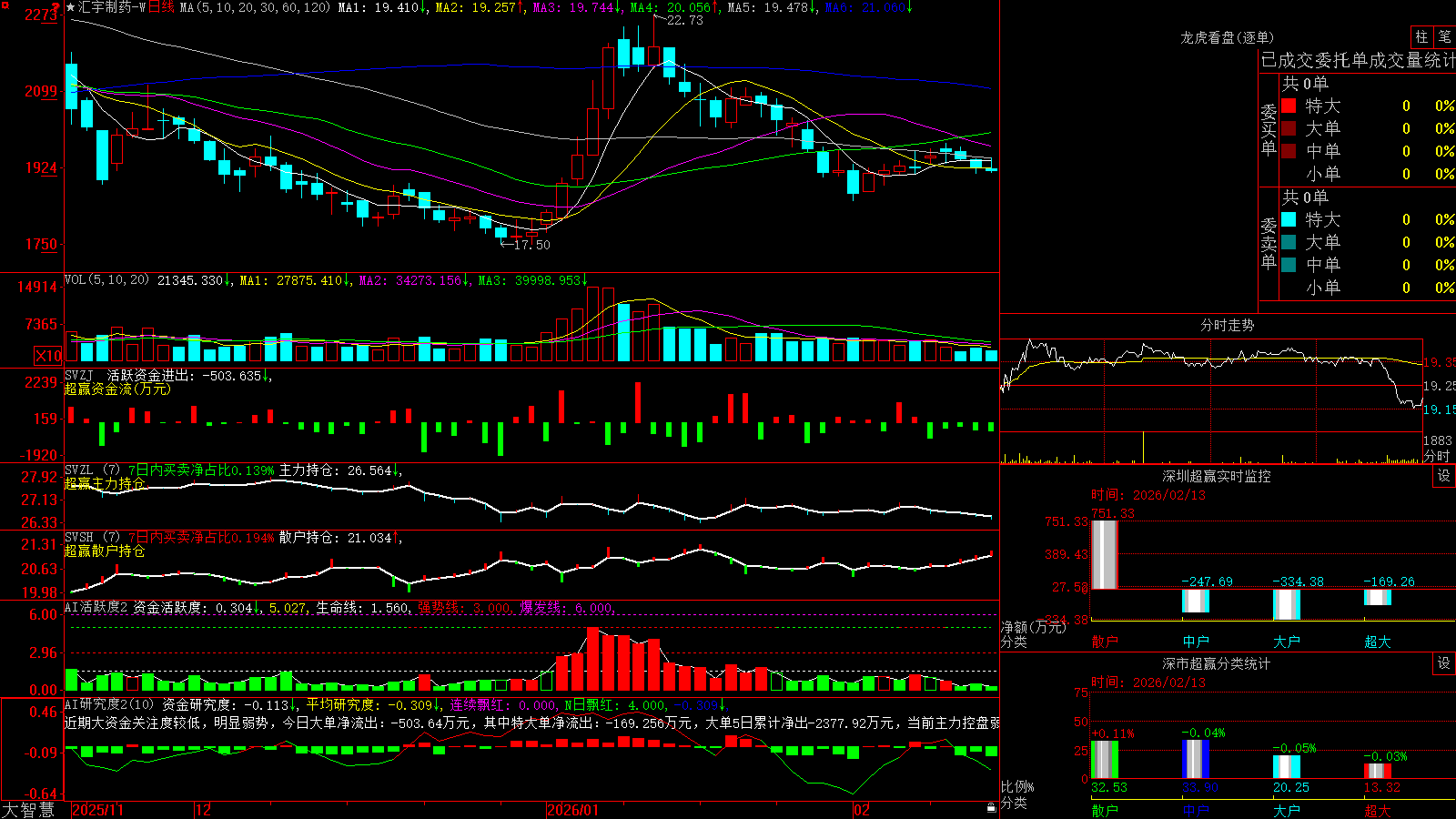Click the -334.38 大户 bar in 深圳超赢实时监控

click(x=1287, y=605)
